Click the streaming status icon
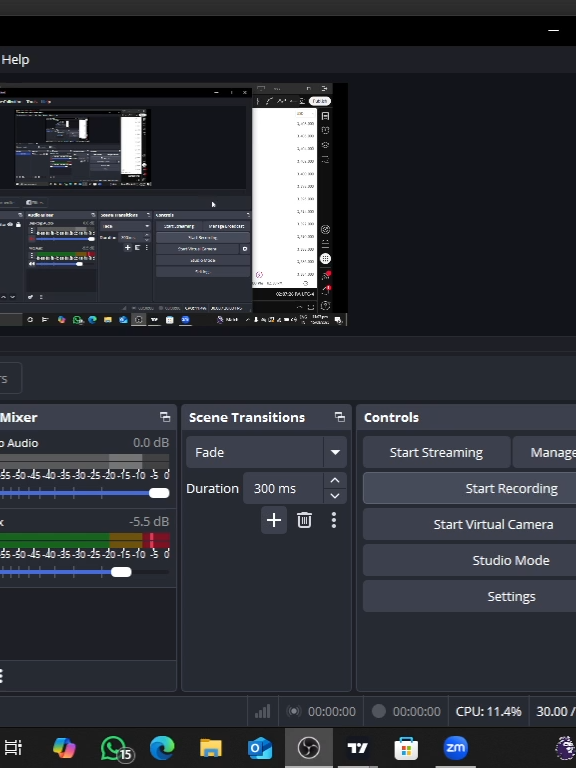This screenshot has height=768, width=576. click(x=293, y=711)
